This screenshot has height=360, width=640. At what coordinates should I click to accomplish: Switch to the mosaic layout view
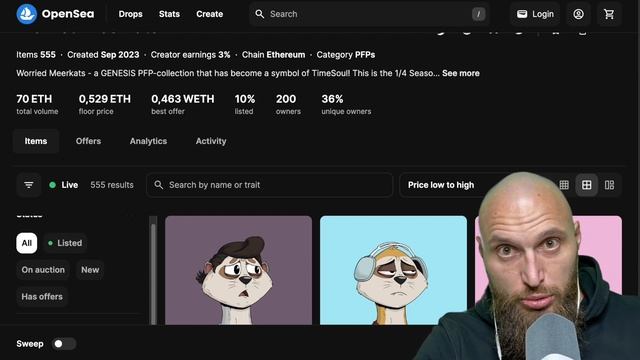click(609, 185)
